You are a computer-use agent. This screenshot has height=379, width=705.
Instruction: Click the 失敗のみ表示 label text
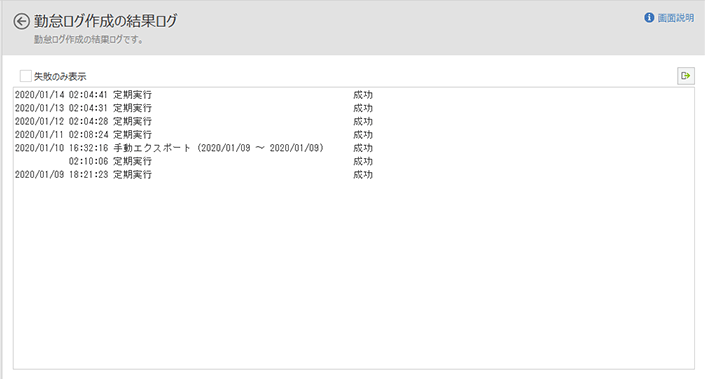point(60,76)
